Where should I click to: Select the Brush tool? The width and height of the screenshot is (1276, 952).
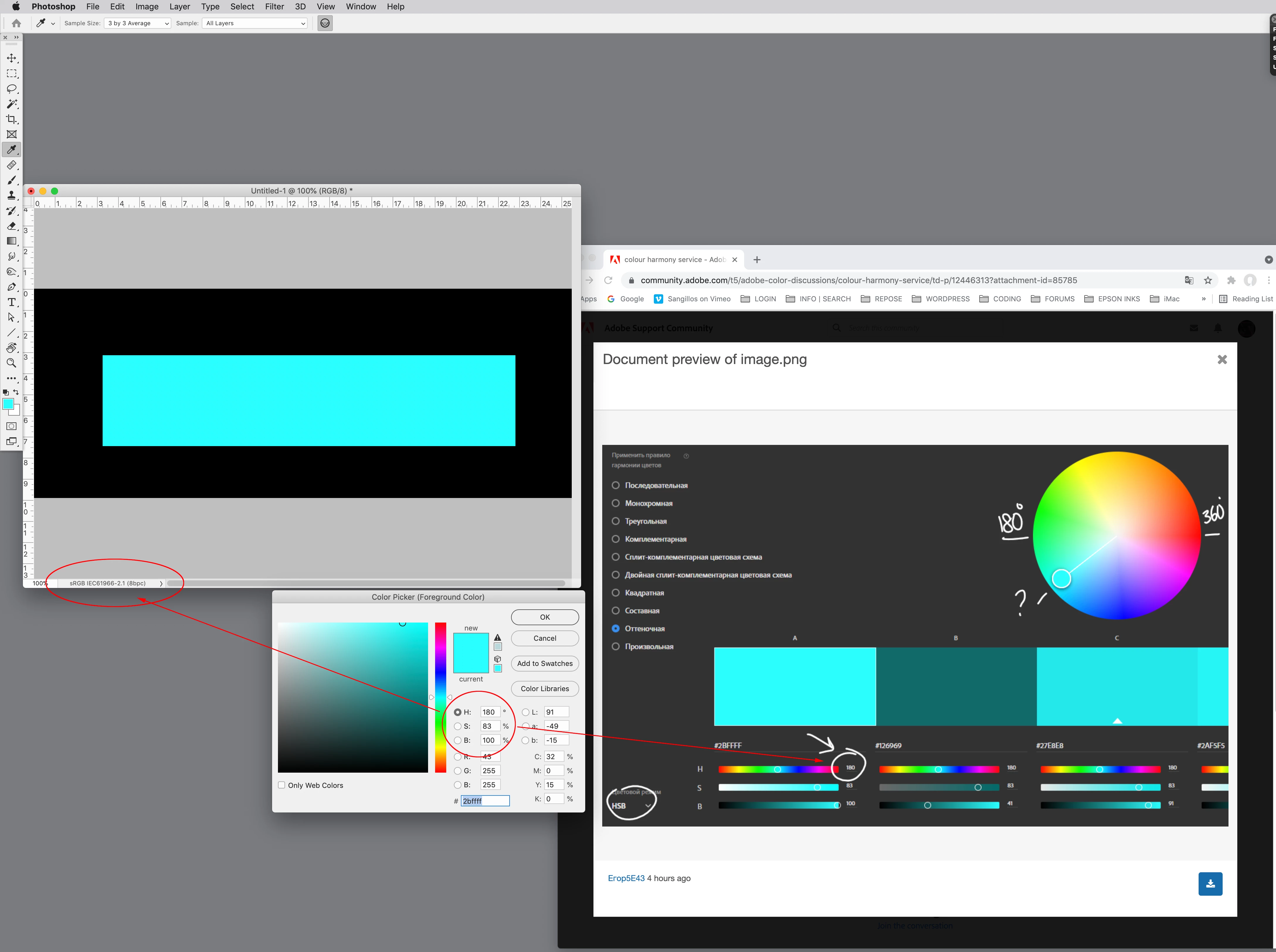(x=11, y=180)
